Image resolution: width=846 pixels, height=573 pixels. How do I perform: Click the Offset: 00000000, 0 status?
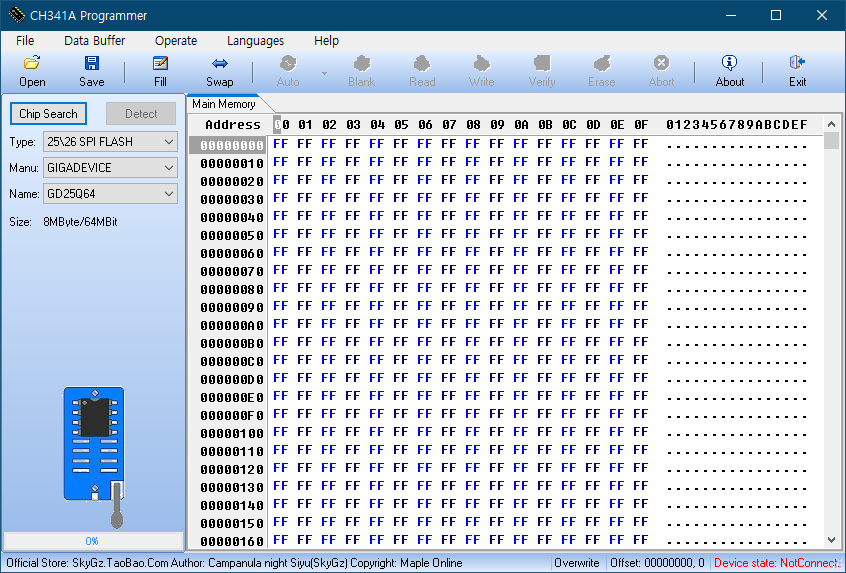pos(657,563)
